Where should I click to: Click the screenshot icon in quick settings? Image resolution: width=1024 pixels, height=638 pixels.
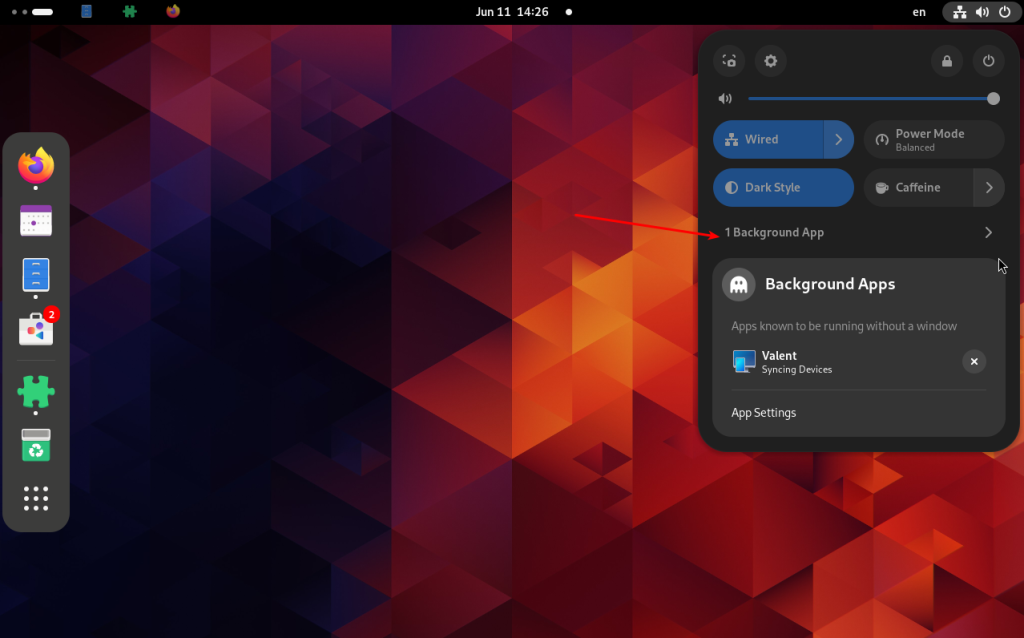click(x=729, y=61)
